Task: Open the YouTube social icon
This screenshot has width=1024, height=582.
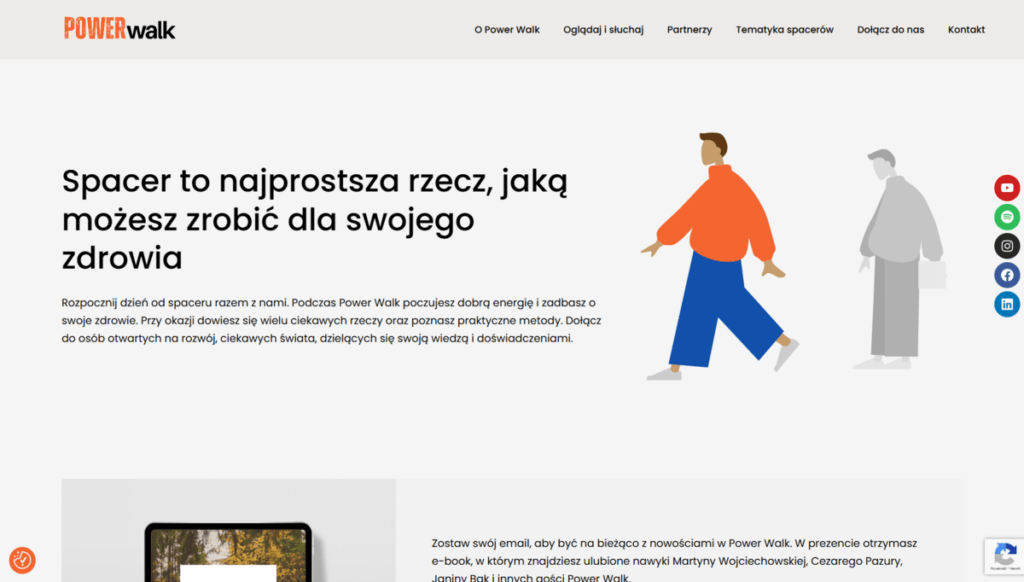Action: [x=1007, y=188]
